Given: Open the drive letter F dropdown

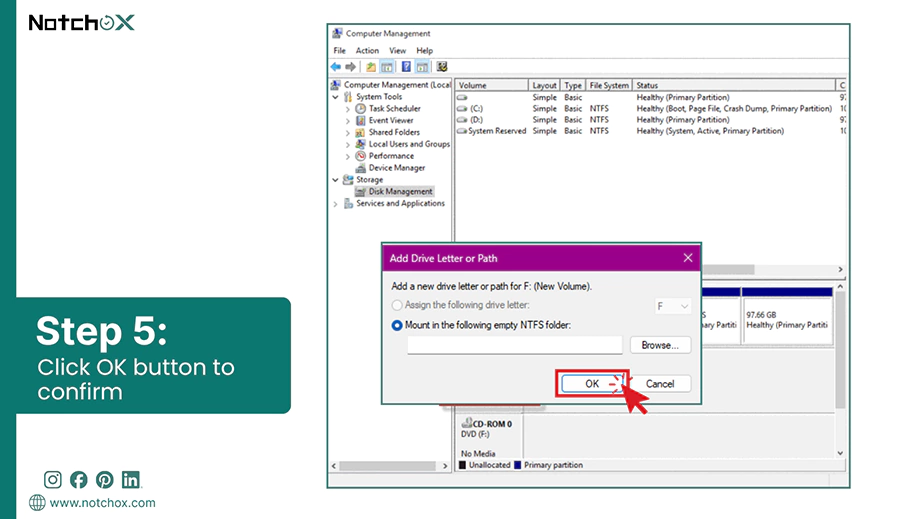Looking at the screenshot, I should pyautogui.click(x=673, y=306).
